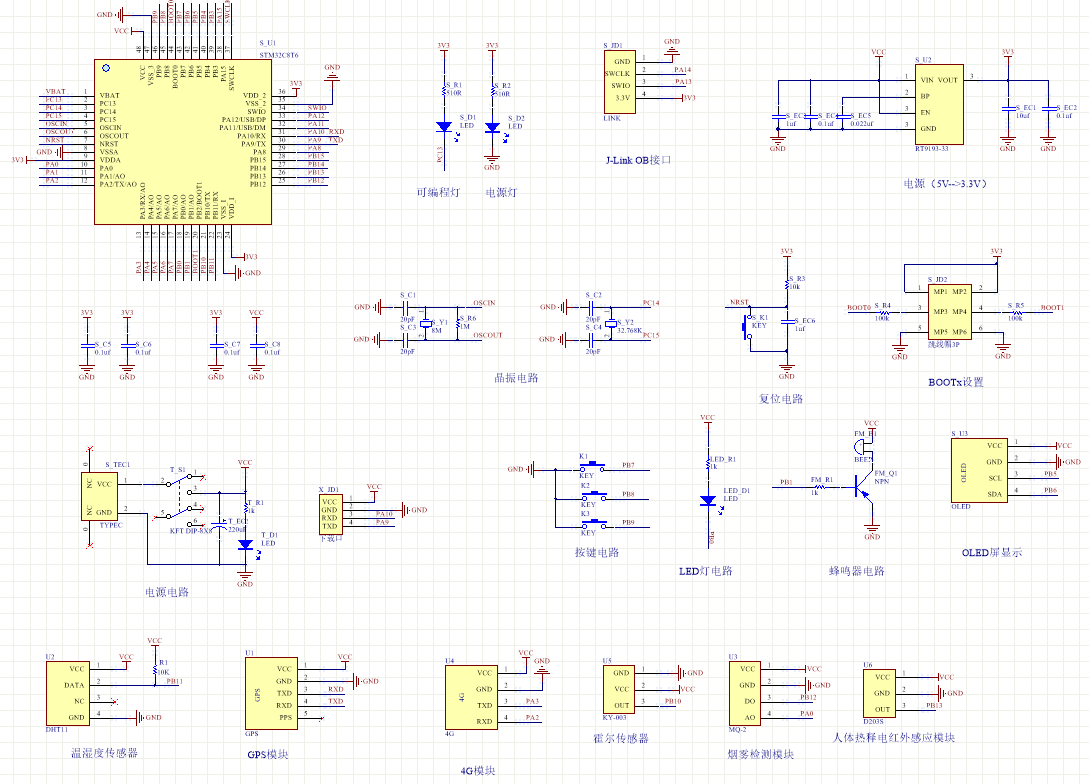This screenshot has width=1089, height=784.
Task: Click the MQ-2 smoke sensor block
Action: pyautogui.click(x=745, y=693)
